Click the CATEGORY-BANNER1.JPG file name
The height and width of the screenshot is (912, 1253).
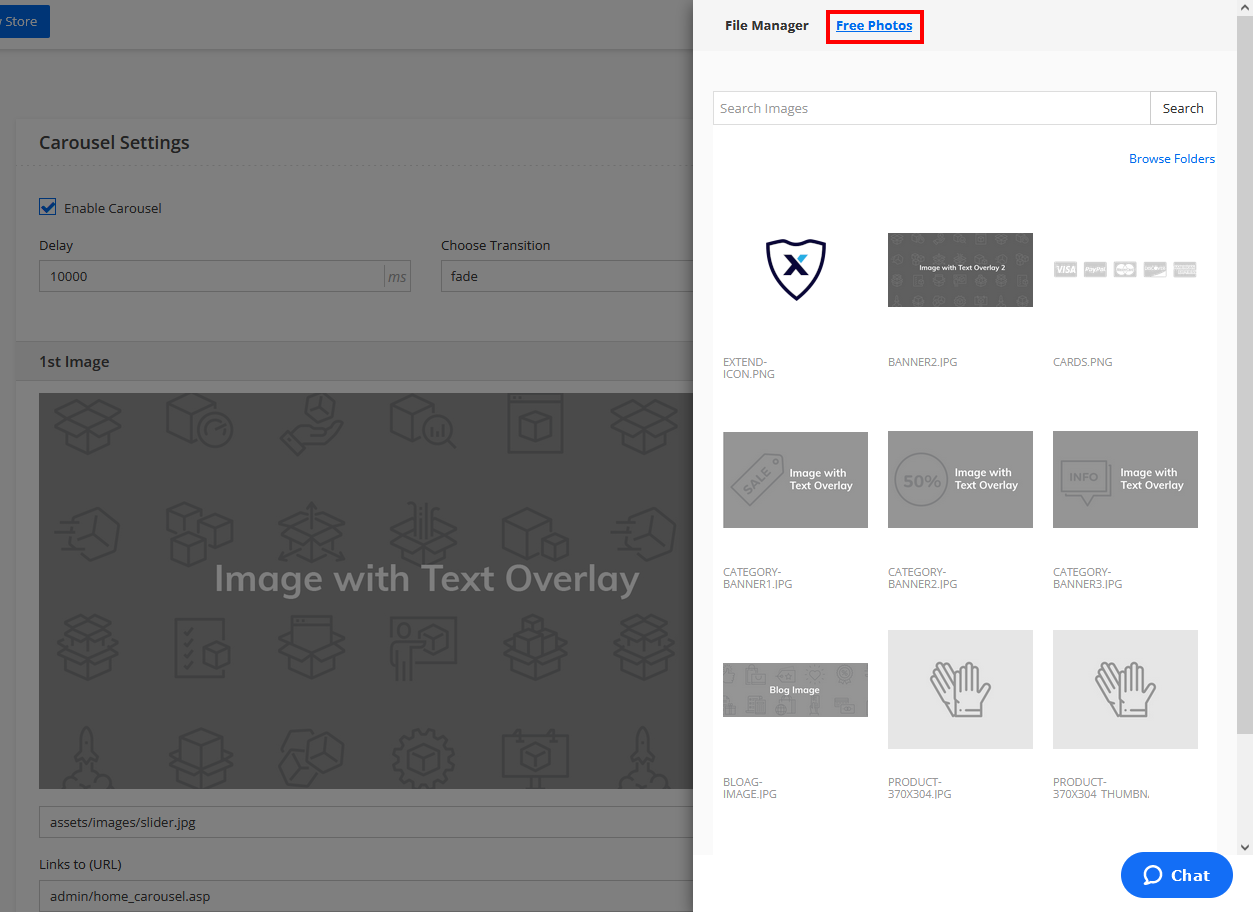pyautogui.click(x=757, y=578)
